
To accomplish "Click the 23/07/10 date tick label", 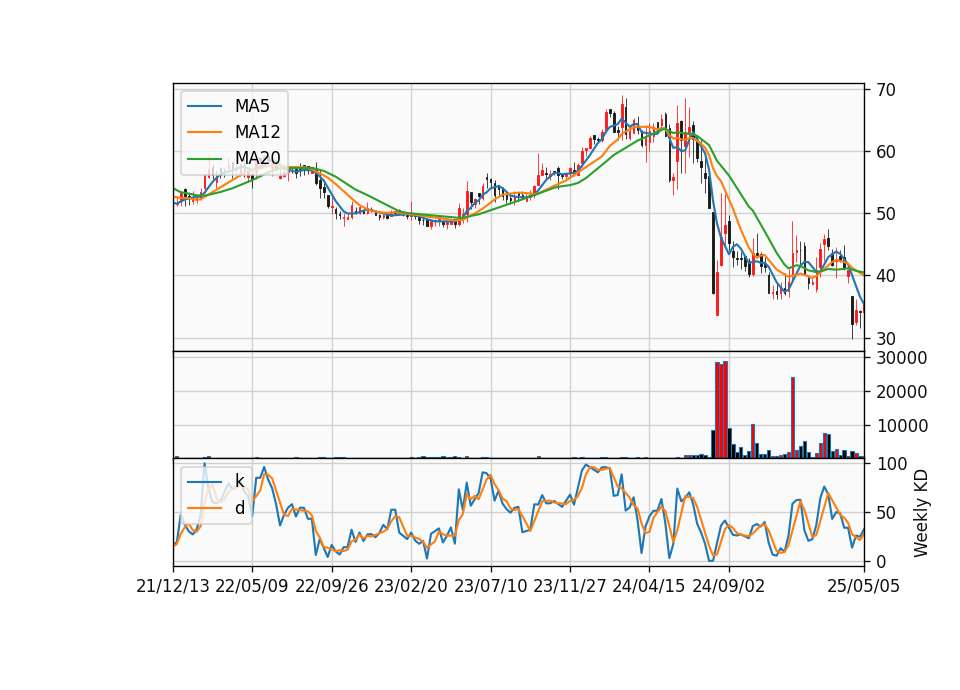I will (490, 586).
